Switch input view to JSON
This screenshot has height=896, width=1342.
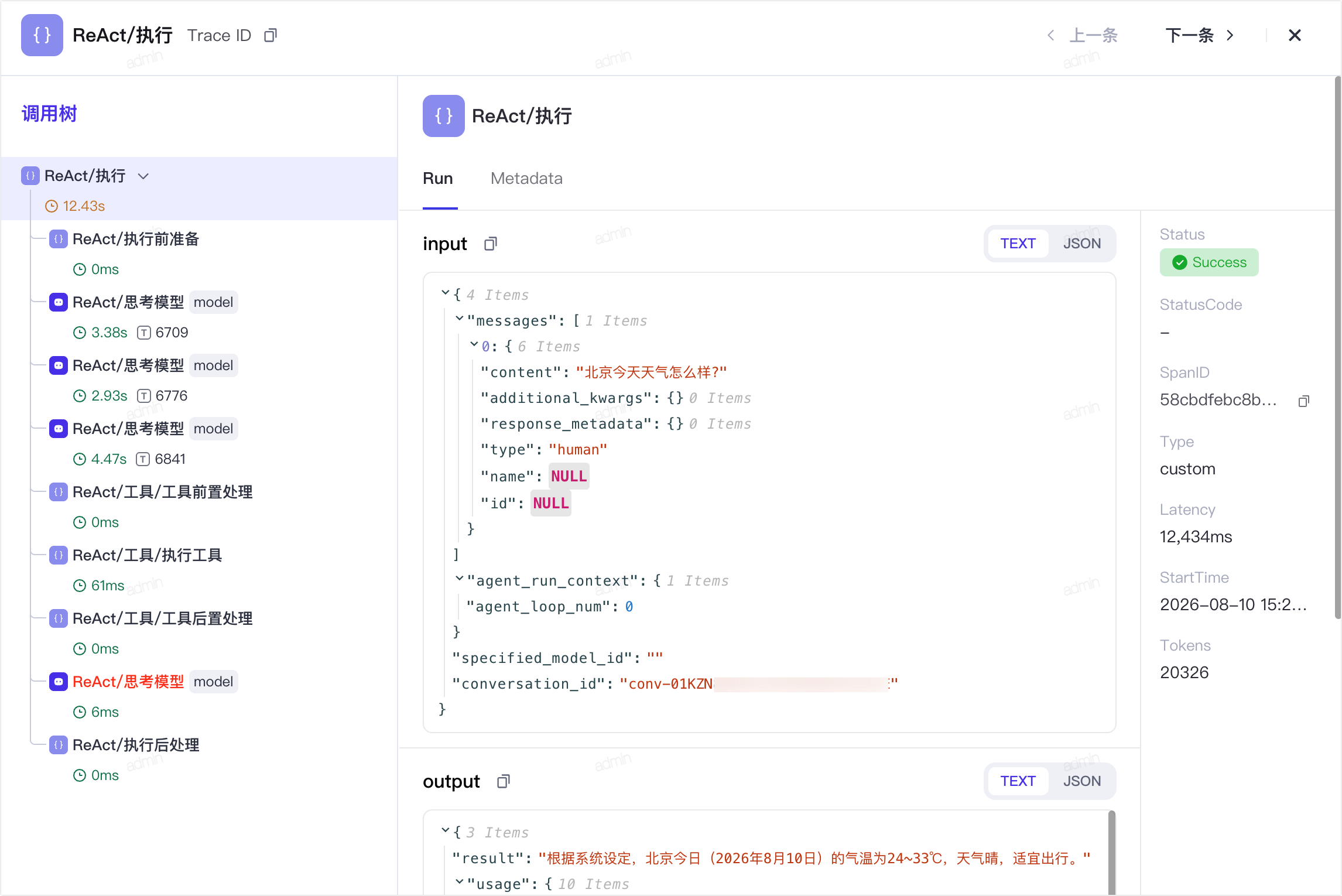[1081, 244]
